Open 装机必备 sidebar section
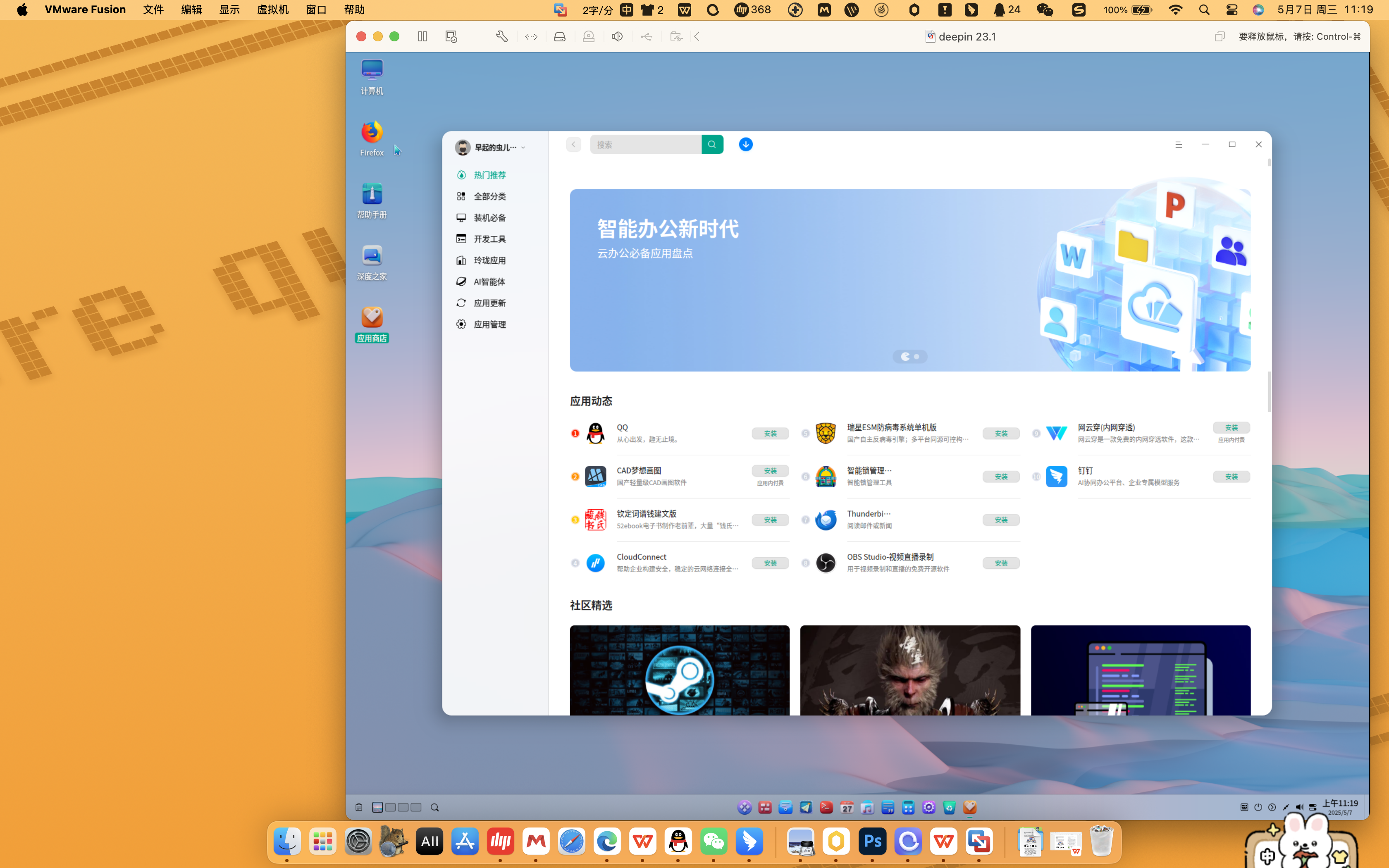 489,217
